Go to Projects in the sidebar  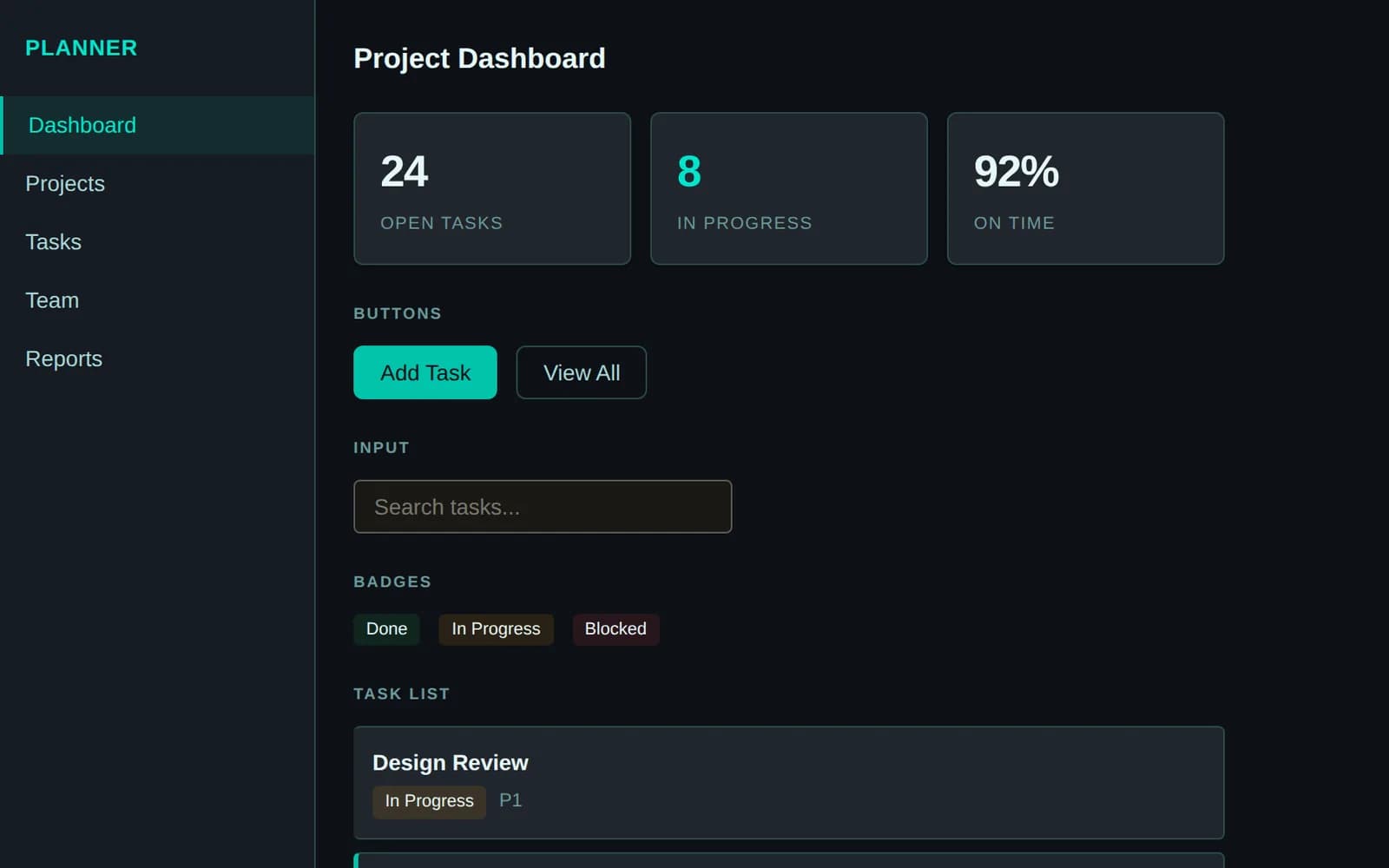[157, 183]
